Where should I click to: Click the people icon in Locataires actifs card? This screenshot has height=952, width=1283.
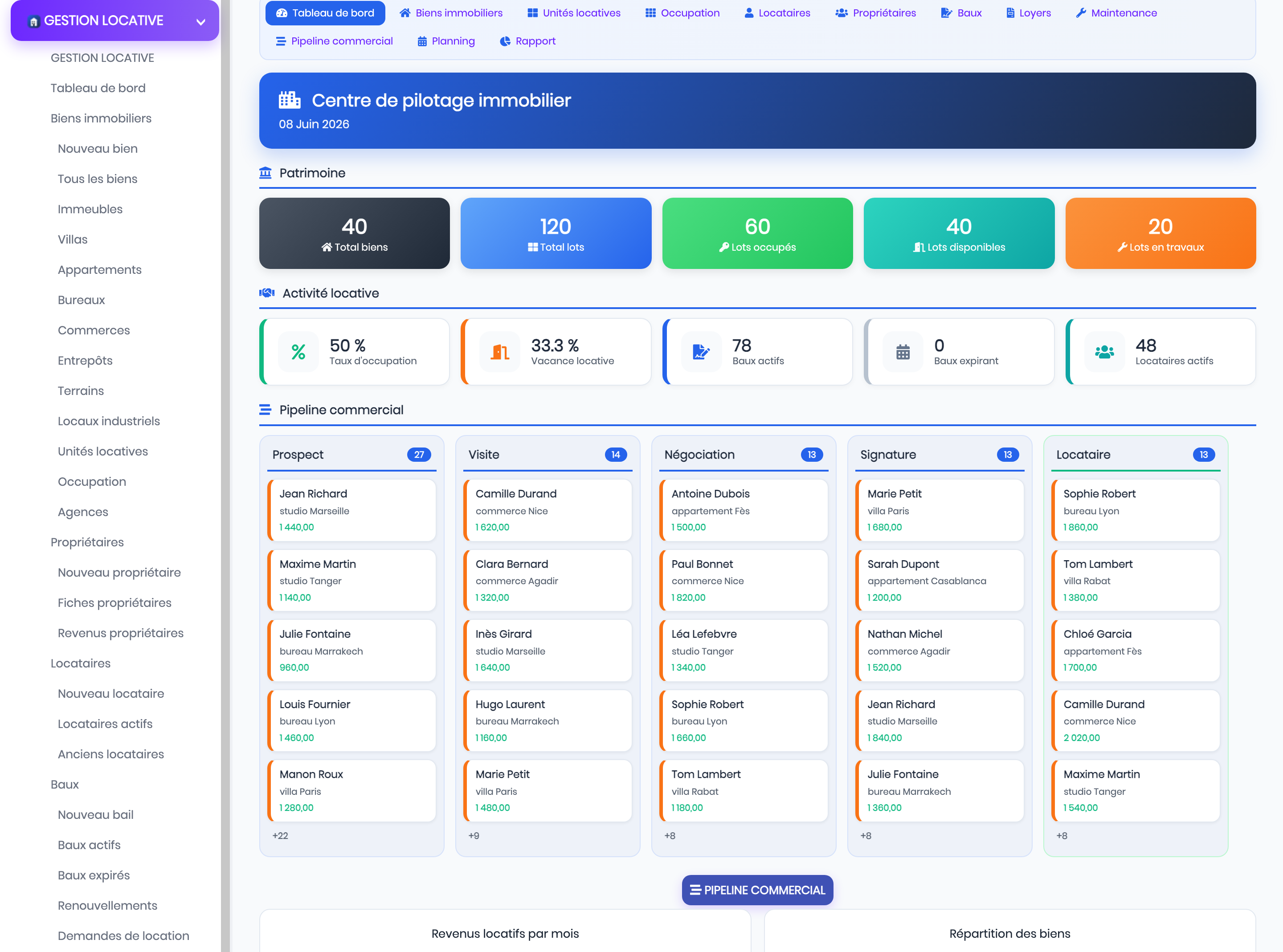[1104, 351]
